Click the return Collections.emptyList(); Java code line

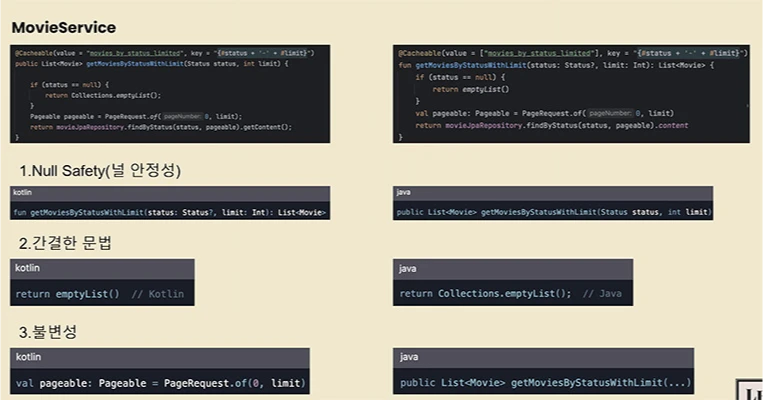click(510, 294)
